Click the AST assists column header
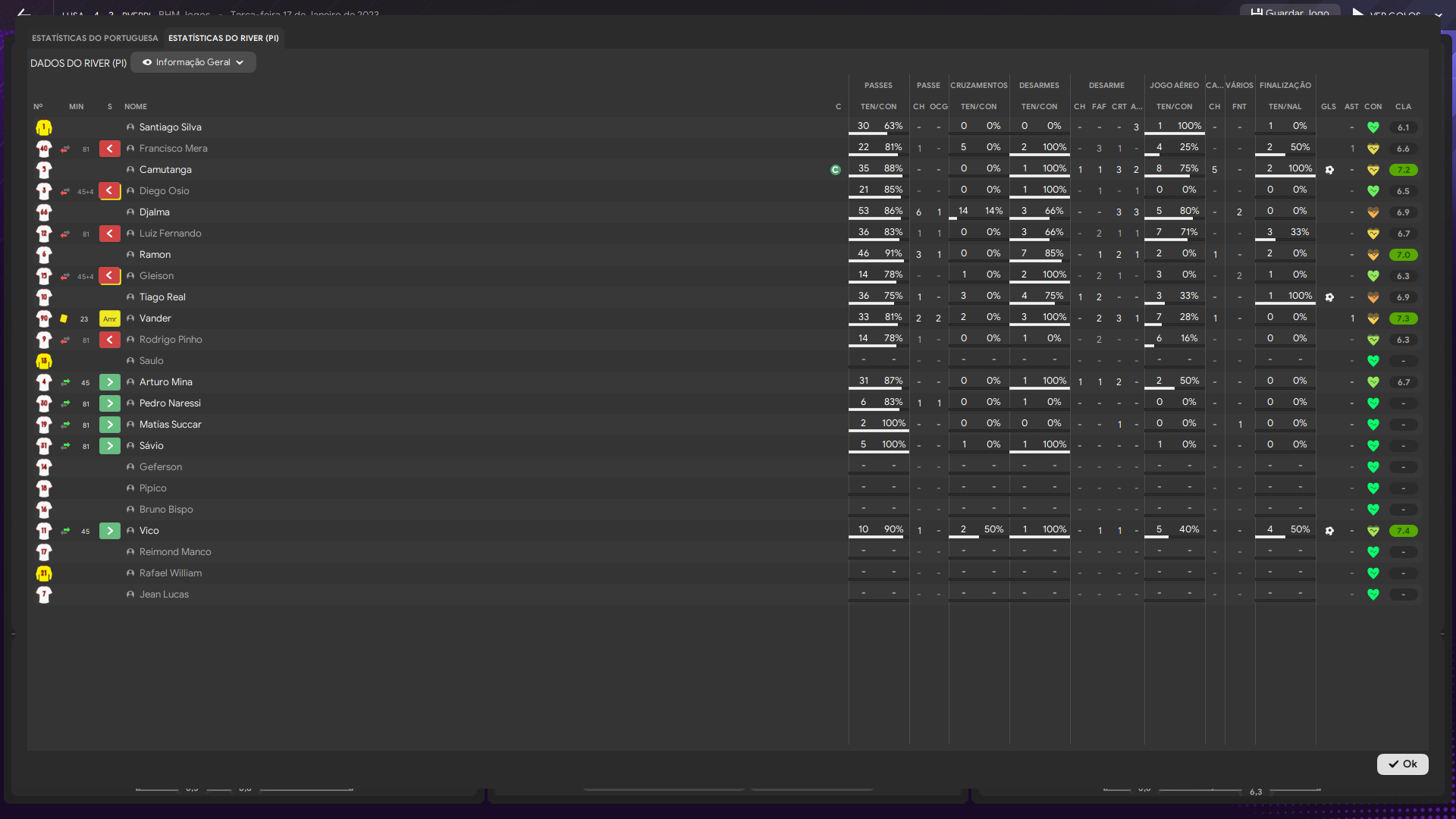This screenshot has height=819, width=1456. coord(1351,107)
